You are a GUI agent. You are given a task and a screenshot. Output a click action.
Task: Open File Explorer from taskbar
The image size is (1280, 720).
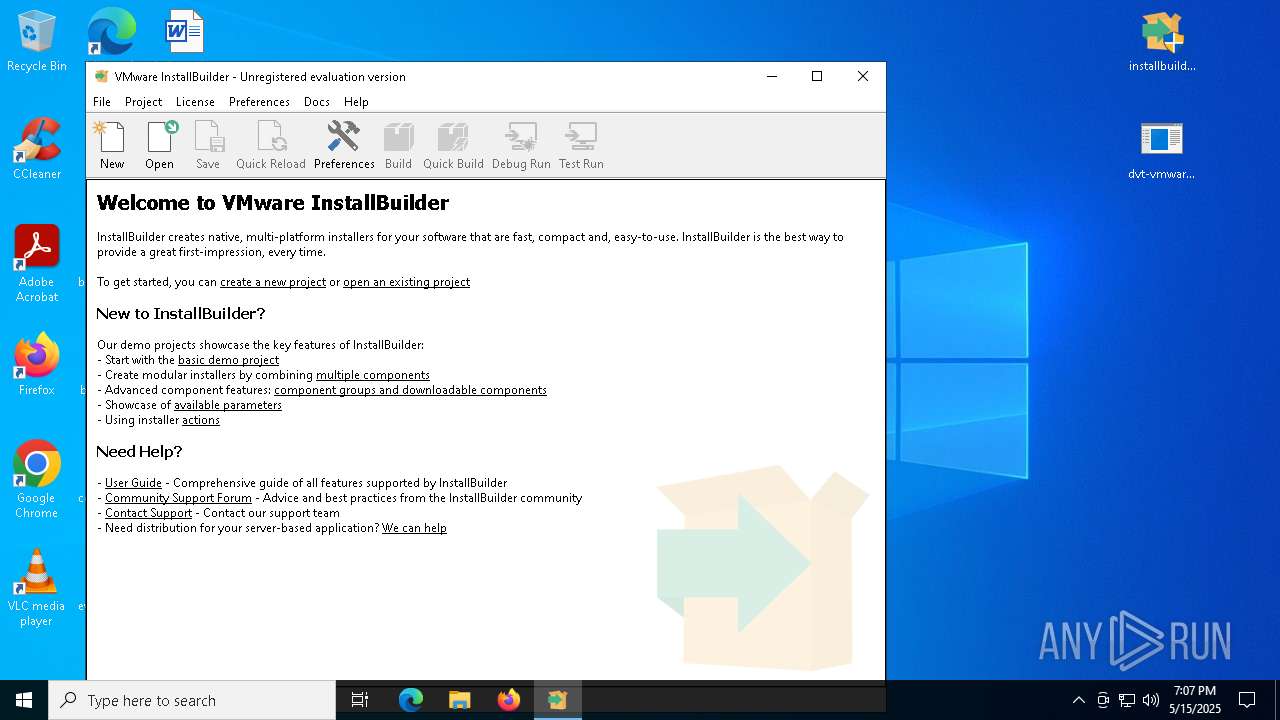(x=459, y=700)
